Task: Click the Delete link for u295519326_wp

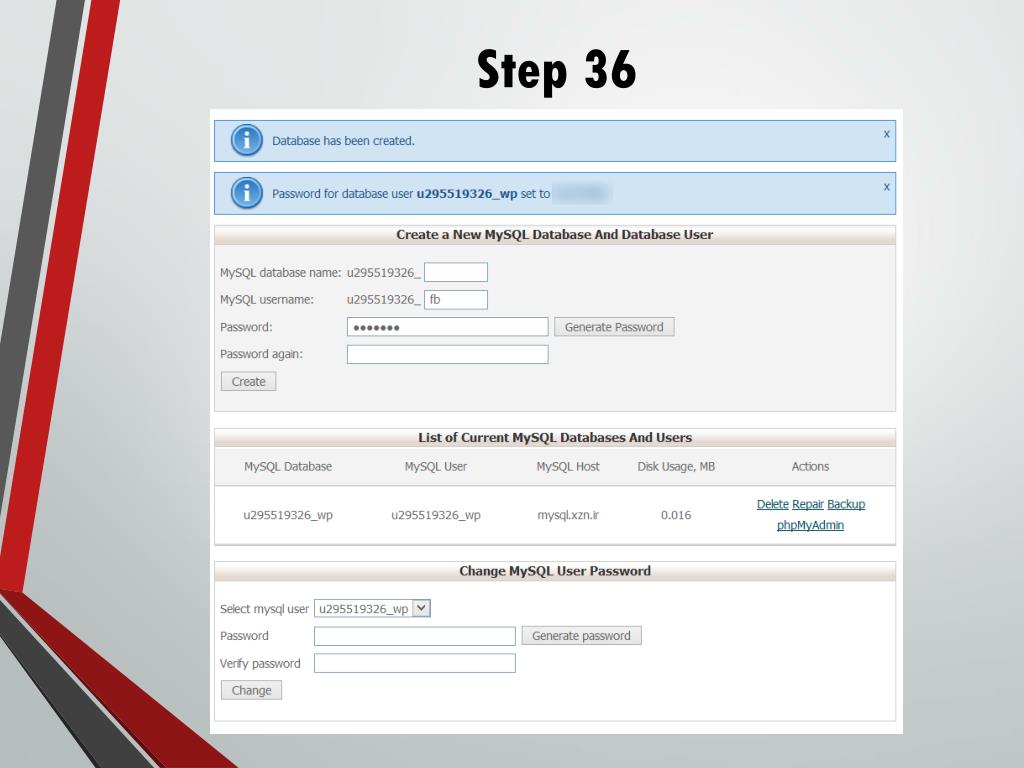Action: 773,504
